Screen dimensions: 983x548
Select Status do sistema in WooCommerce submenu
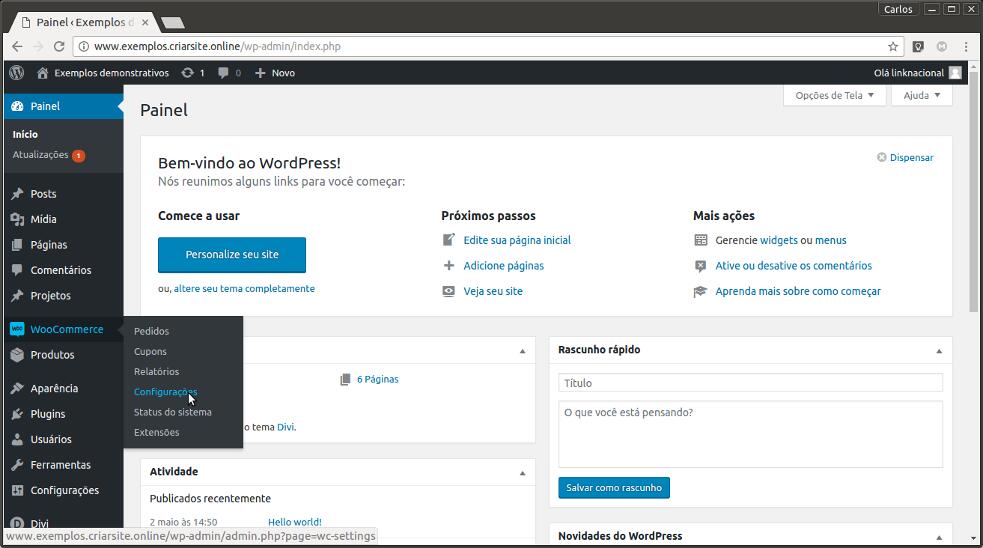tap(172, 412)
